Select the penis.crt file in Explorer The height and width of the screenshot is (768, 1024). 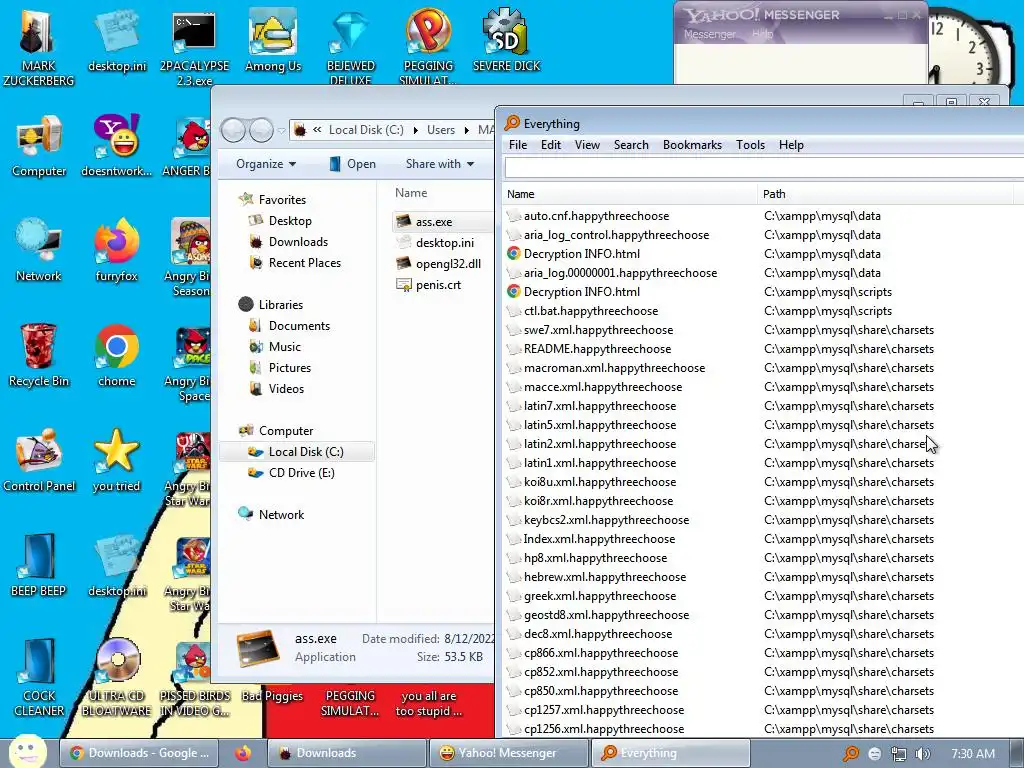(x=429, y=285)
